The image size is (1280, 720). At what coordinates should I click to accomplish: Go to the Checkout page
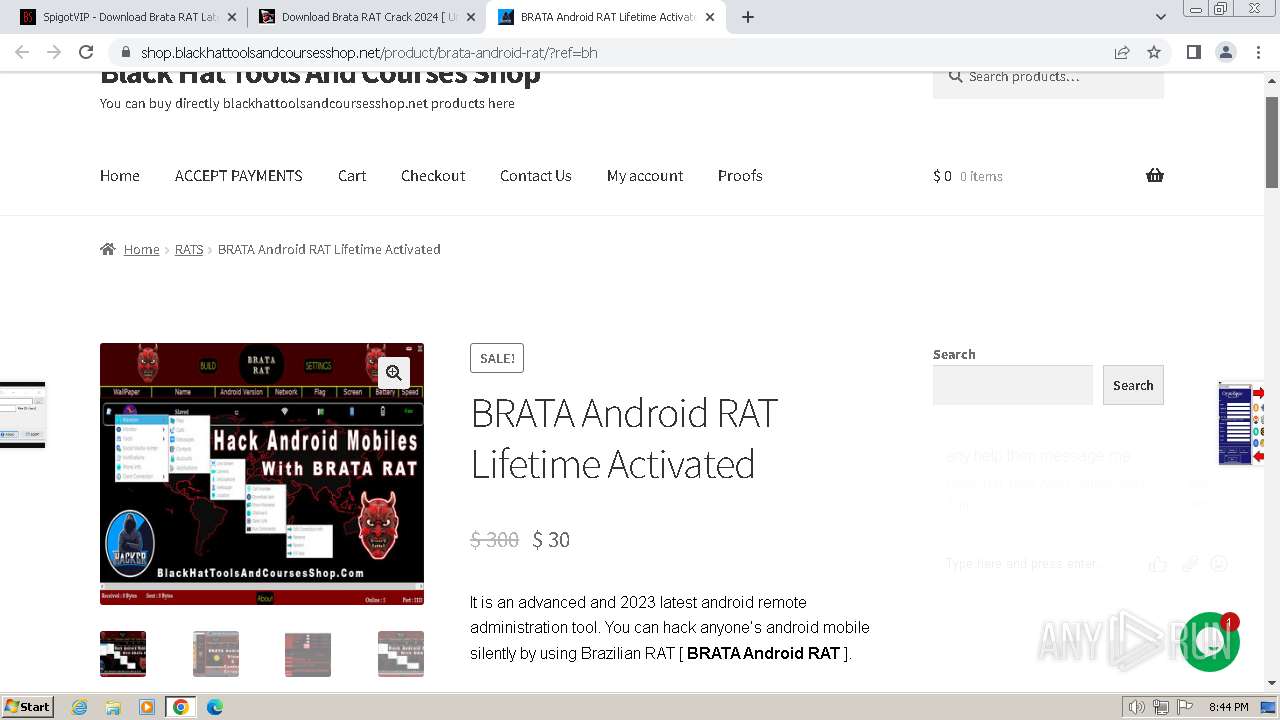(433, 175)
